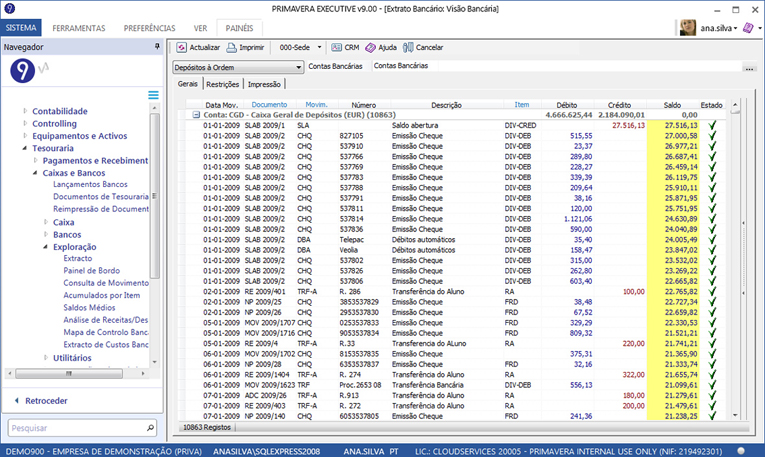Click the table scroll-down arrow
The height and width of the screenshot is (457, 765).
pyautogui.click(x=735, y=415)
